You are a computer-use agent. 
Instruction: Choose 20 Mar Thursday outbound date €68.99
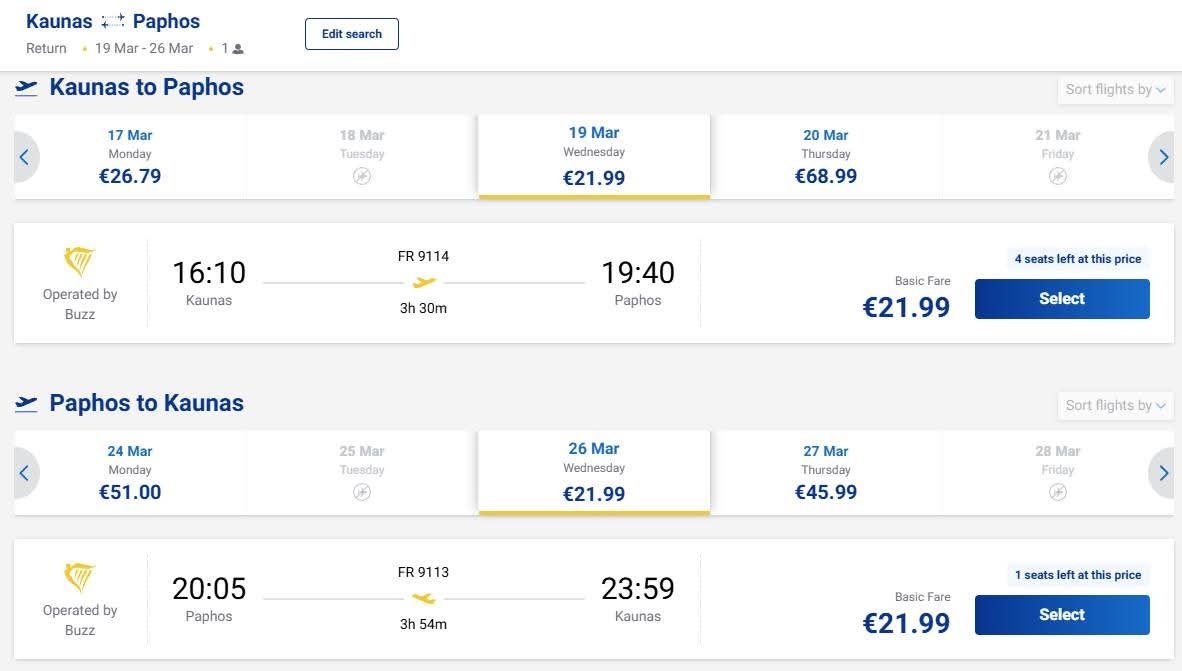pos(825,157)
